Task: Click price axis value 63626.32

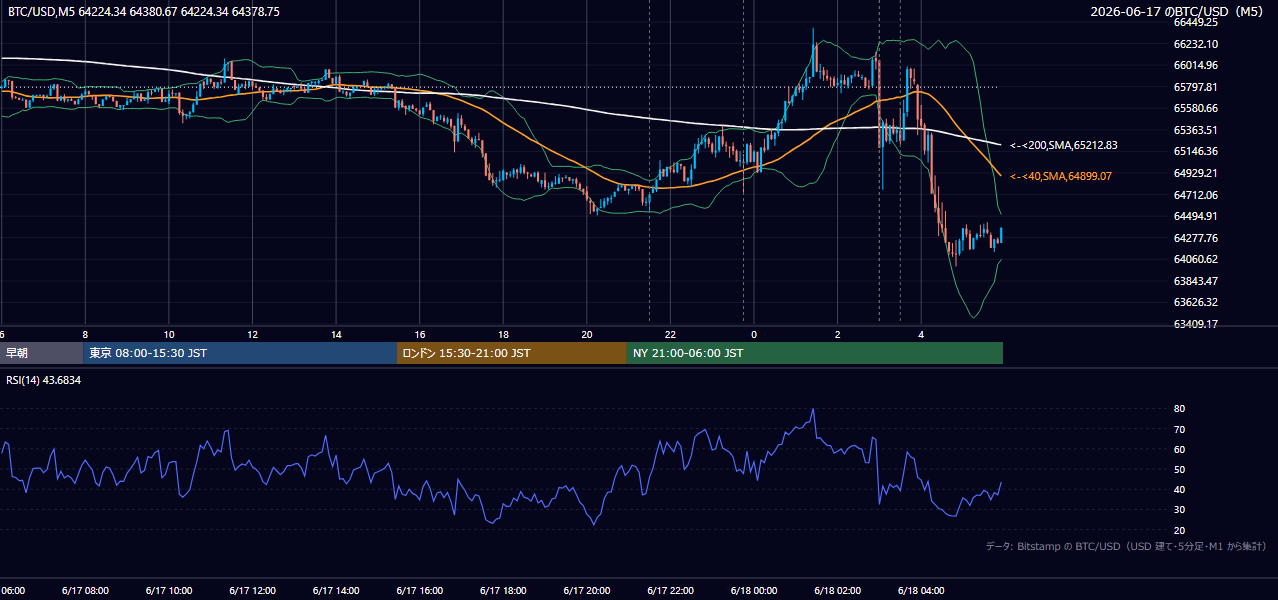Action: coord(1195,302)
